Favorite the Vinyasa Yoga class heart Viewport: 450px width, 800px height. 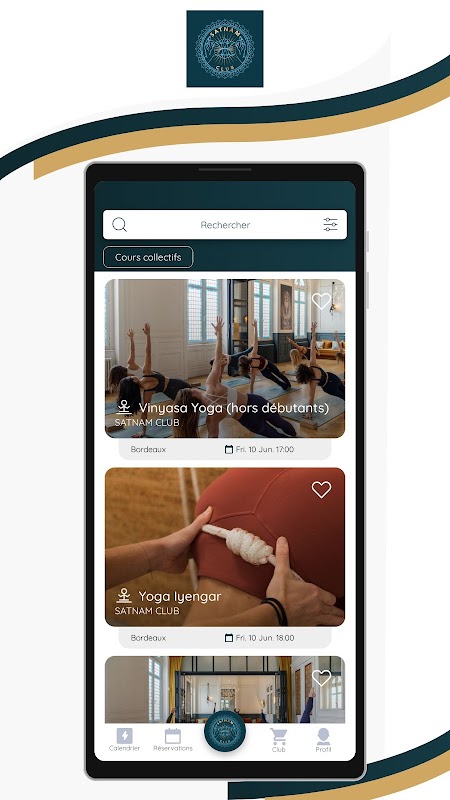click(321, 301)
